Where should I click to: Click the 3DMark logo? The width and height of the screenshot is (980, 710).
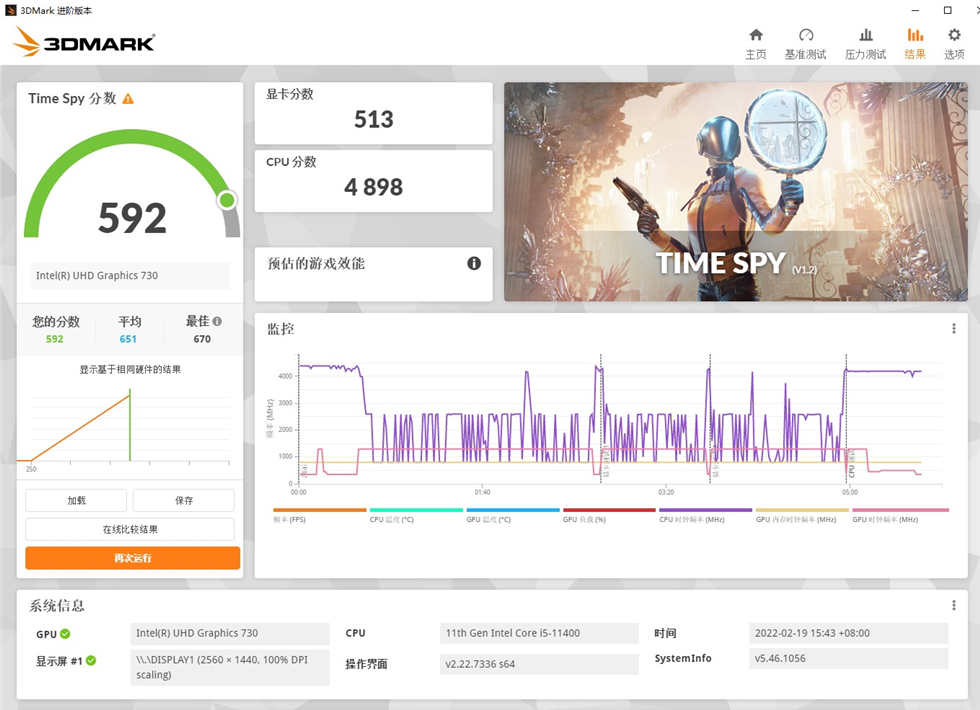pyautogui.click(x=84, y=42)
